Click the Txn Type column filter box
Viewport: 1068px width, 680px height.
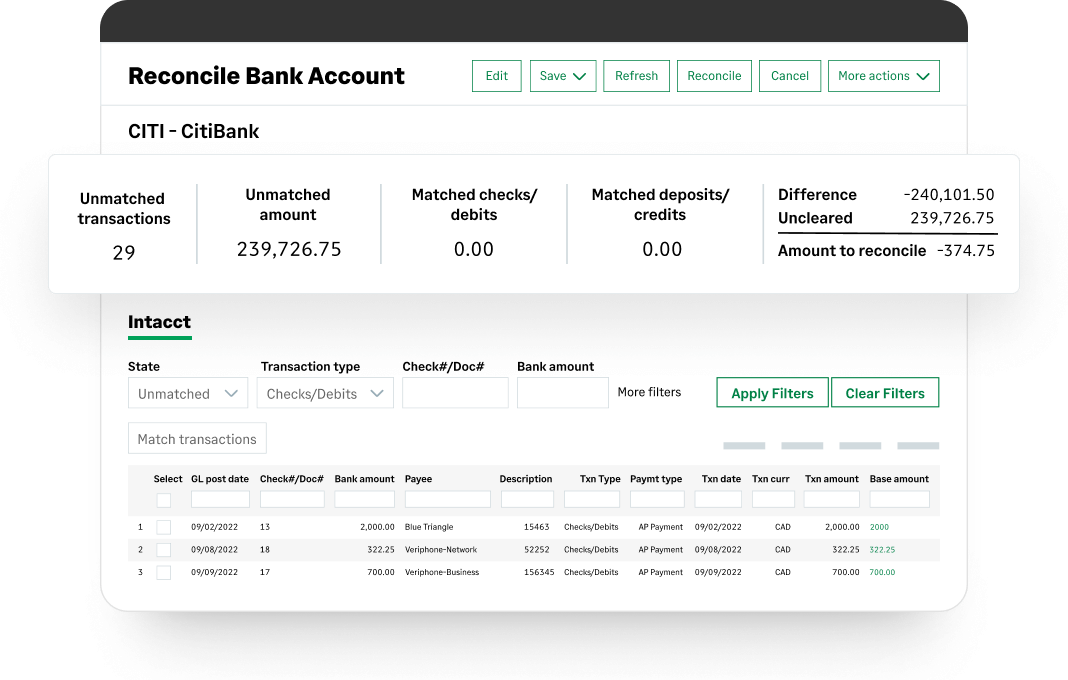(592, 499)
